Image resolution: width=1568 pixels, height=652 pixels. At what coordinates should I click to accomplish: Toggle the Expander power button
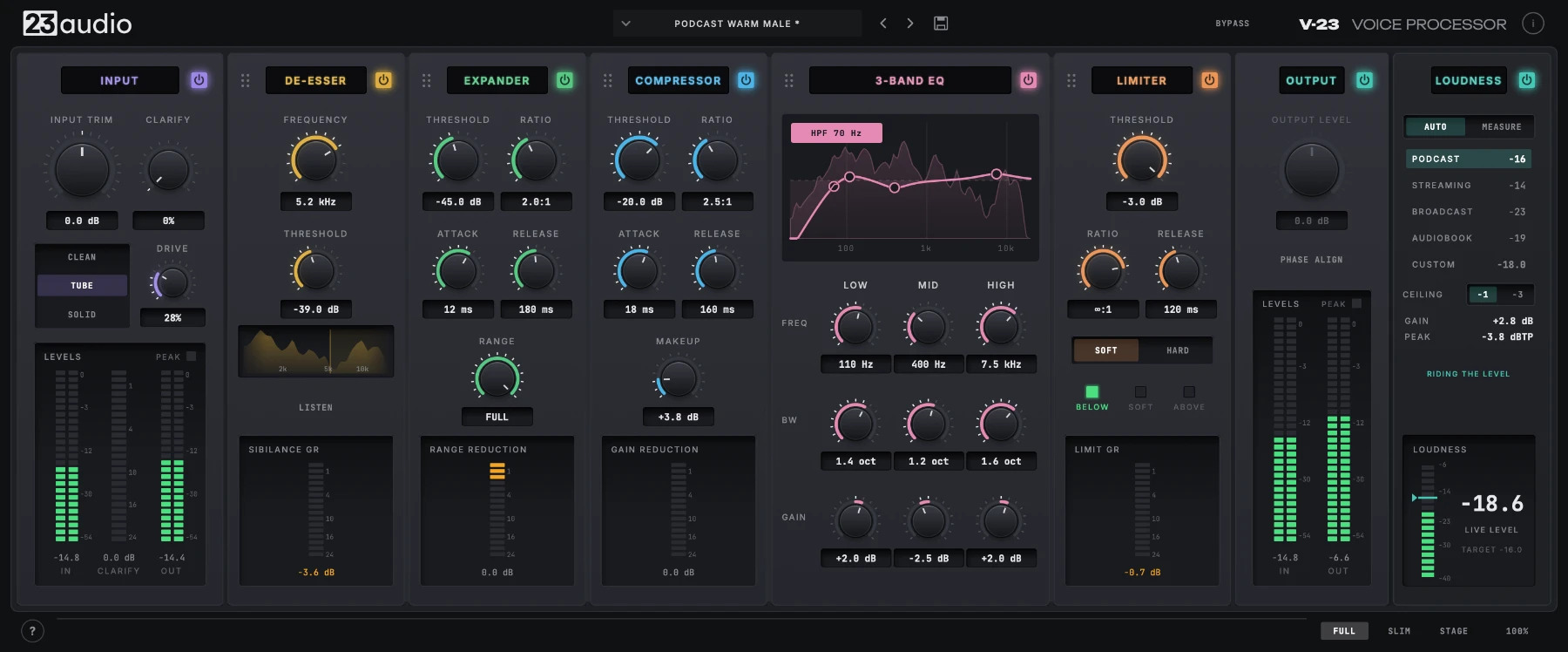564,80
